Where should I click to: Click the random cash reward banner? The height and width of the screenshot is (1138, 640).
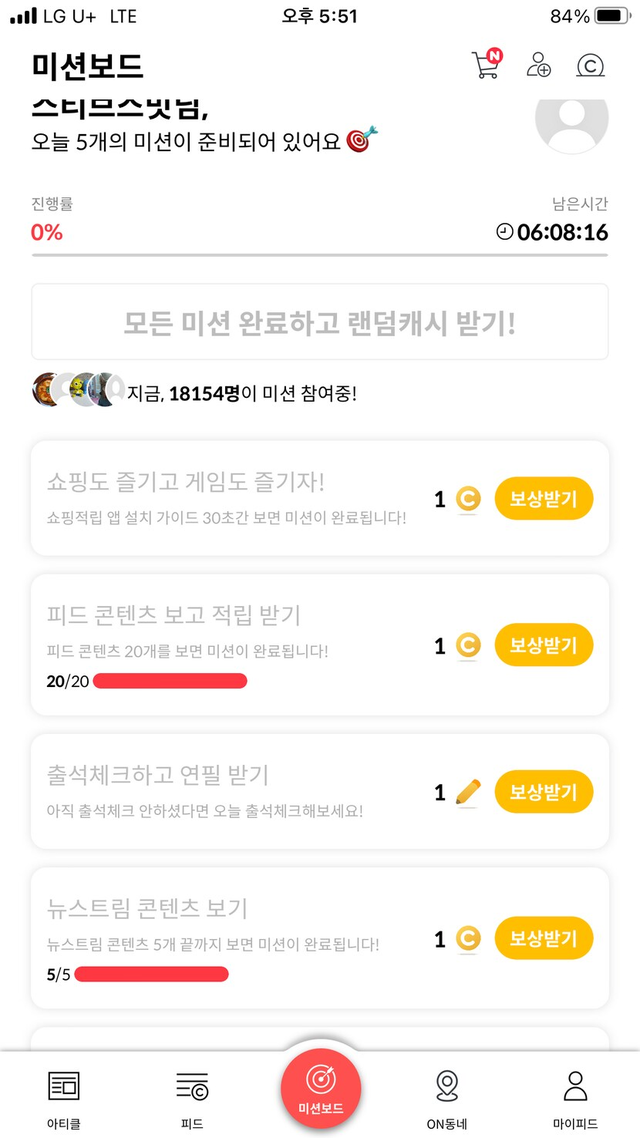pos(320,322)
